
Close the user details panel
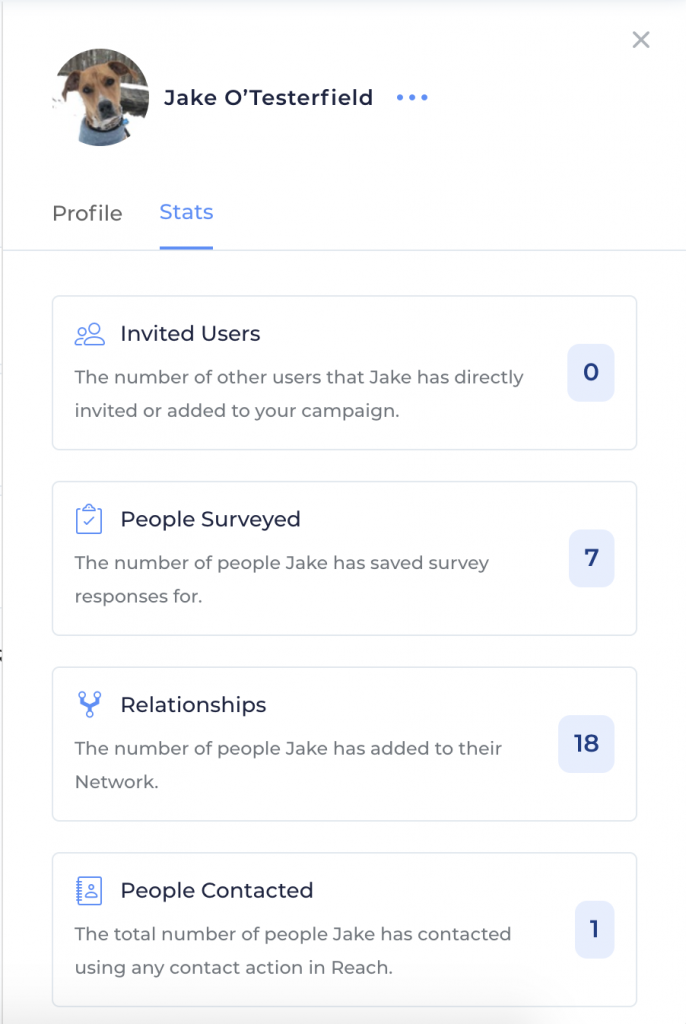(641, 40)
